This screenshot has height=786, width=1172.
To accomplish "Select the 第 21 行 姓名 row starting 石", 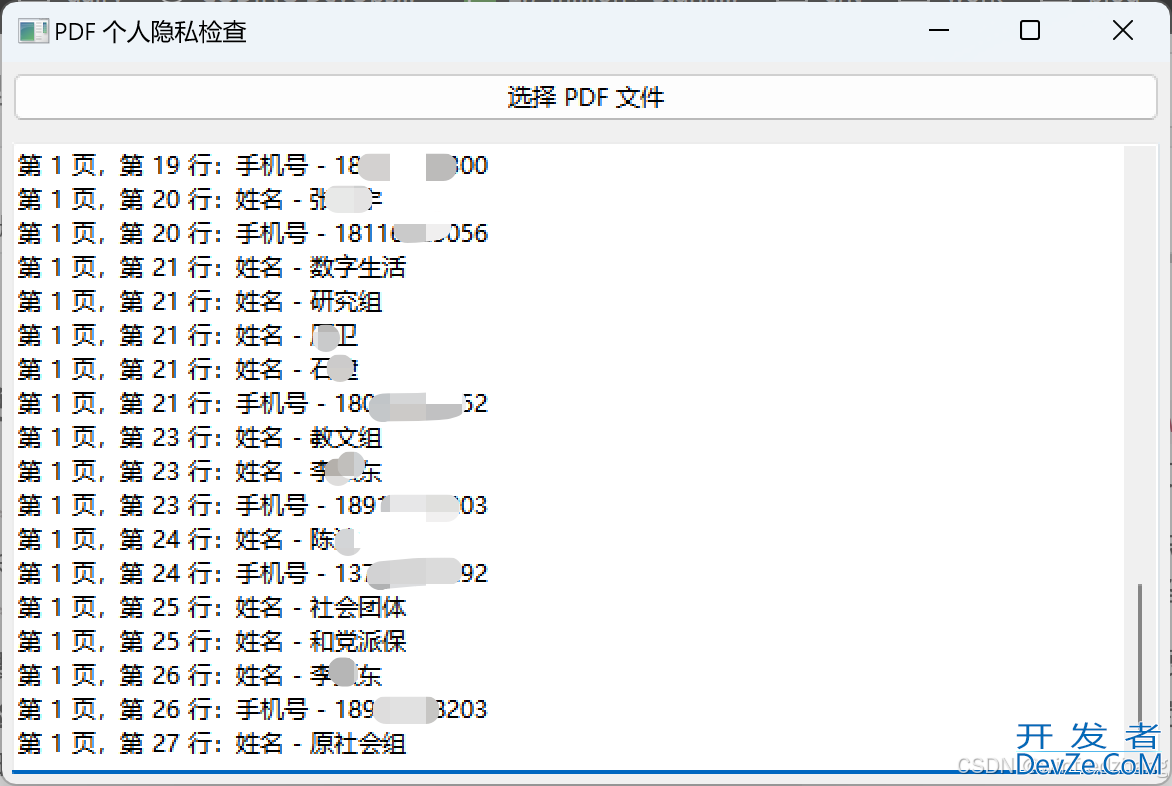I will click(x=188, y=370).
